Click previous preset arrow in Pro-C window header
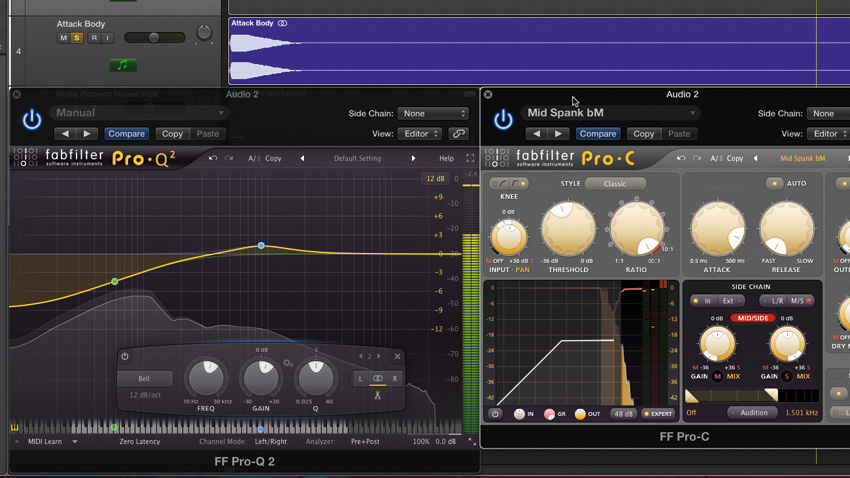Screen dimensions: 850x478 click(x=536, y=134)
